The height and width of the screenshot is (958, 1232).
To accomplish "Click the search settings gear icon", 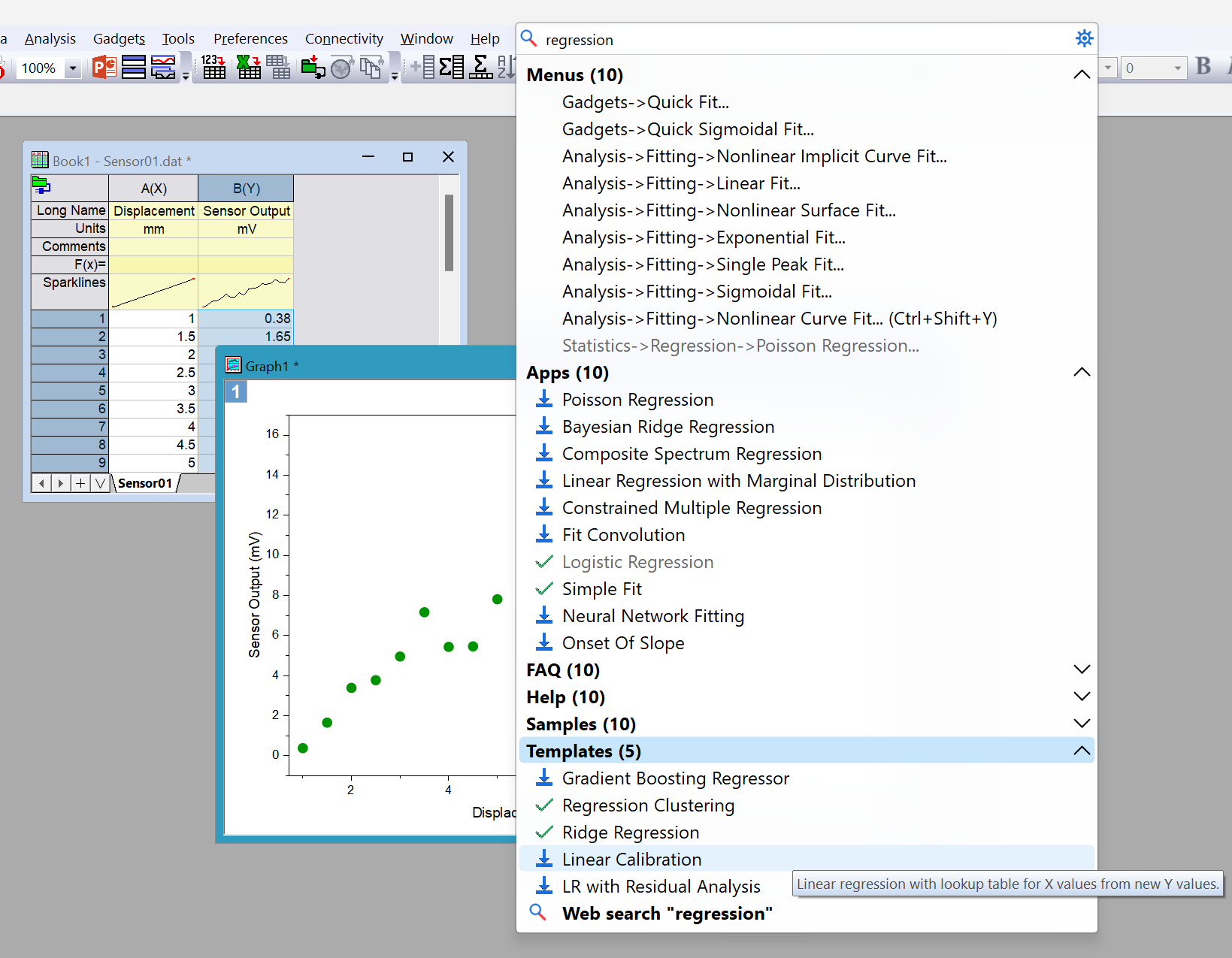I will pos(1083,38).
